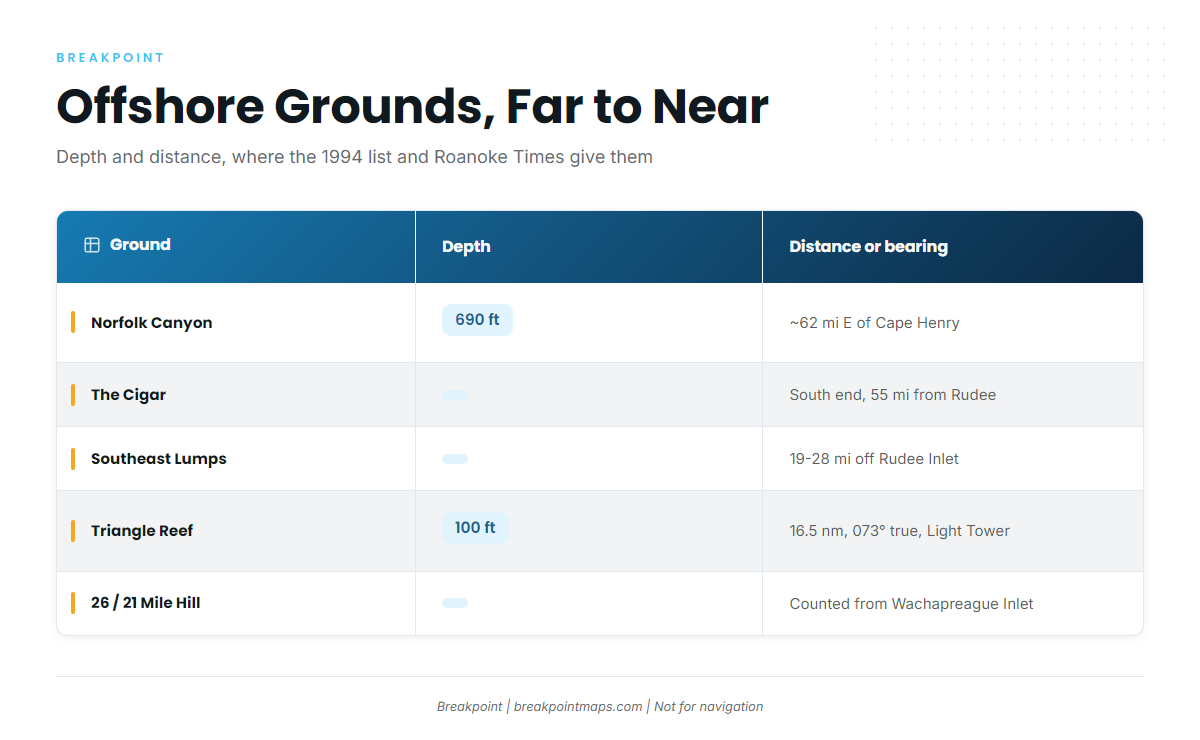This screenshot has height=740, width=1200.
Task: Click the Distance or bearing column header
Action: (x=953, y=247)
